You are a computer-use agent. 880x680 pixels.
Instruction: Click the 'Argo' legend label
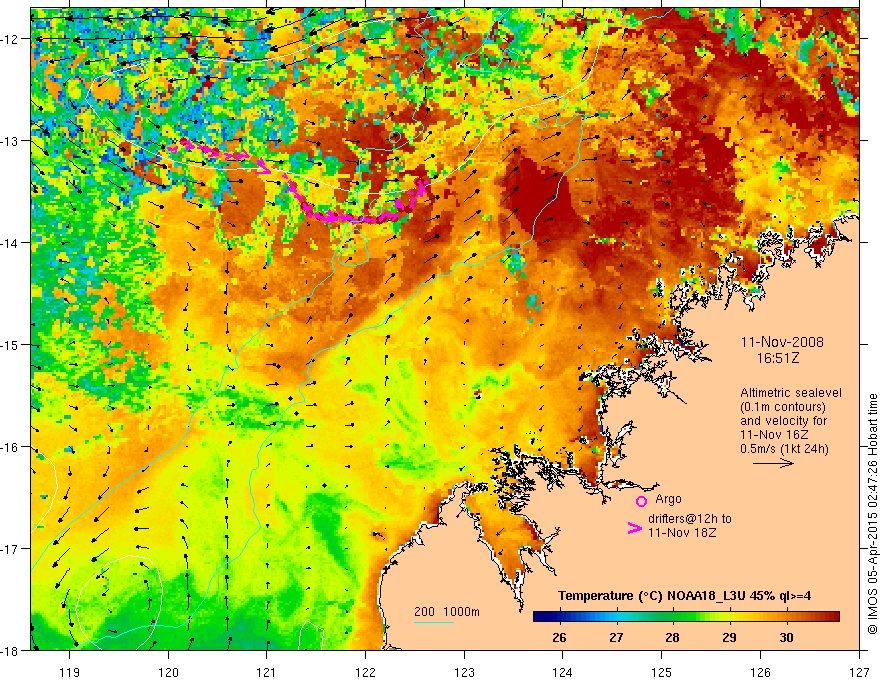pos(668,499)
